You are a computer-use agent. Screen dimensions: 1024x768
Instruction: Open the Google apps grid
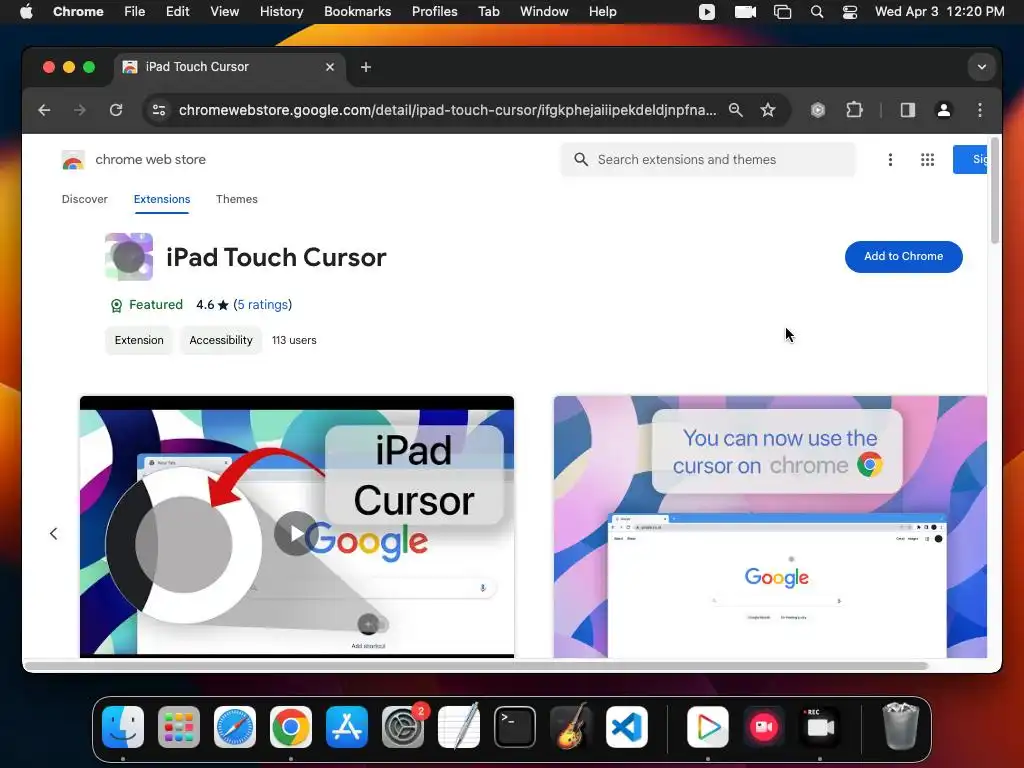[x=927, y=159]
